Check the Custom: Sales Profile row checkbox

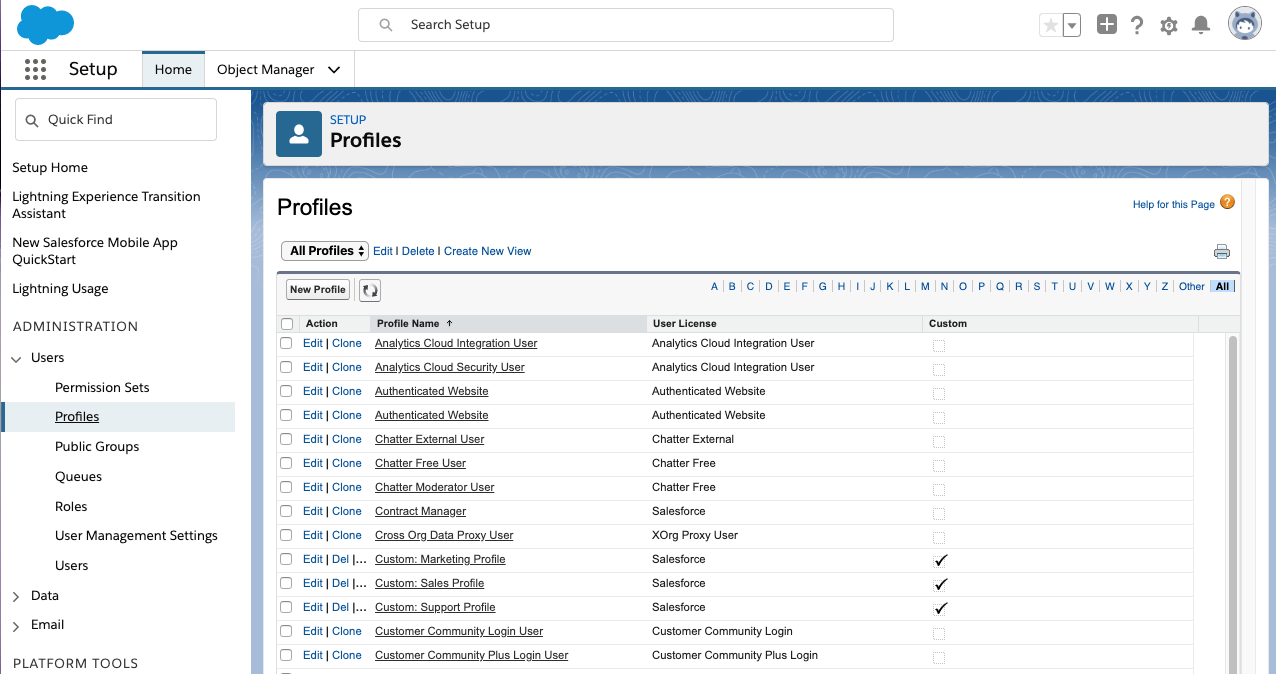[286, 583]
